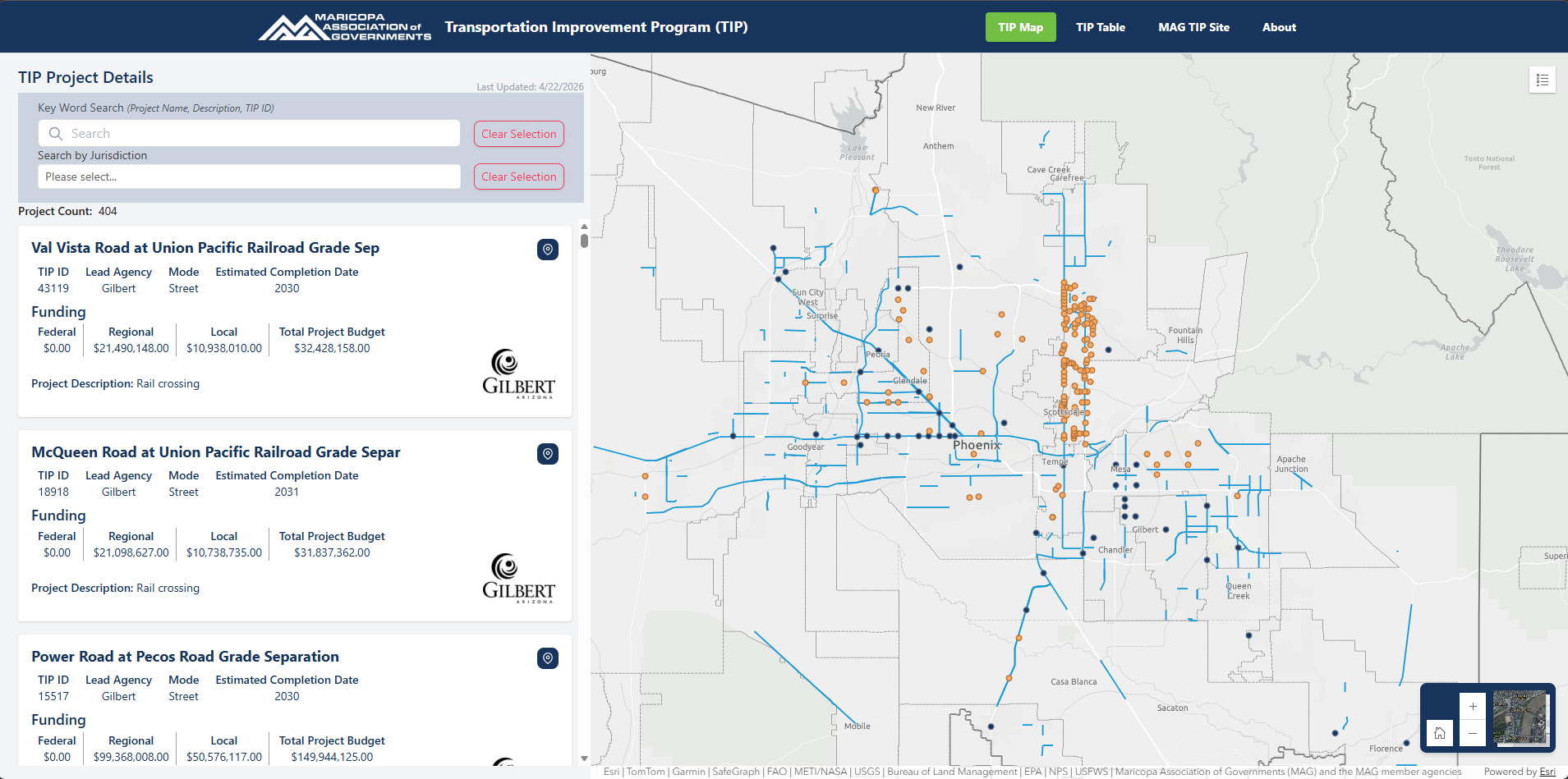This screenshot has height=779, width=1568.
Task: Click the search magnifier icon
Action: (56, 134)
